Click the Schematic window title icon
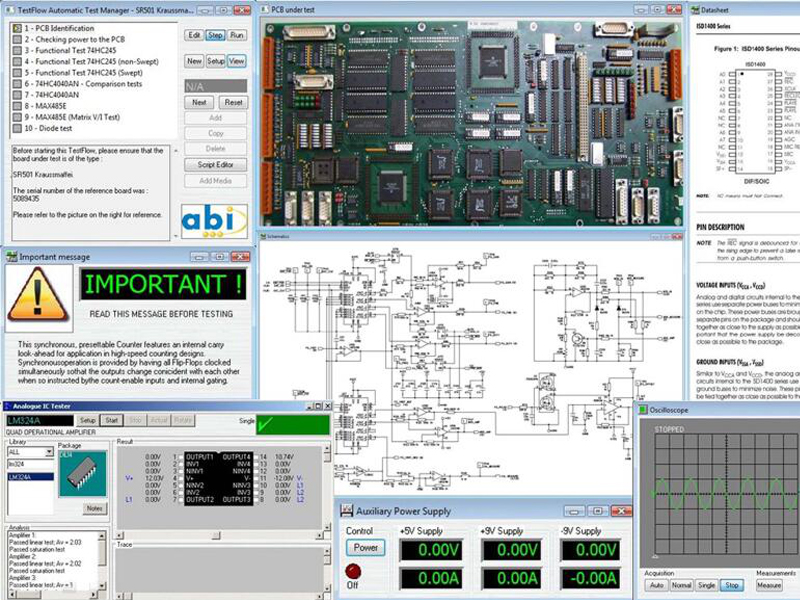Screen dimensions: 800x600 [263, 237]
